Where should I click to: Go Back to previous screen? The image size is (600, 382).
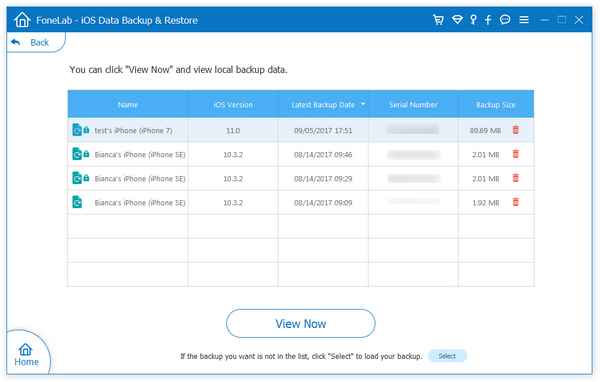[x=31, y=42]
